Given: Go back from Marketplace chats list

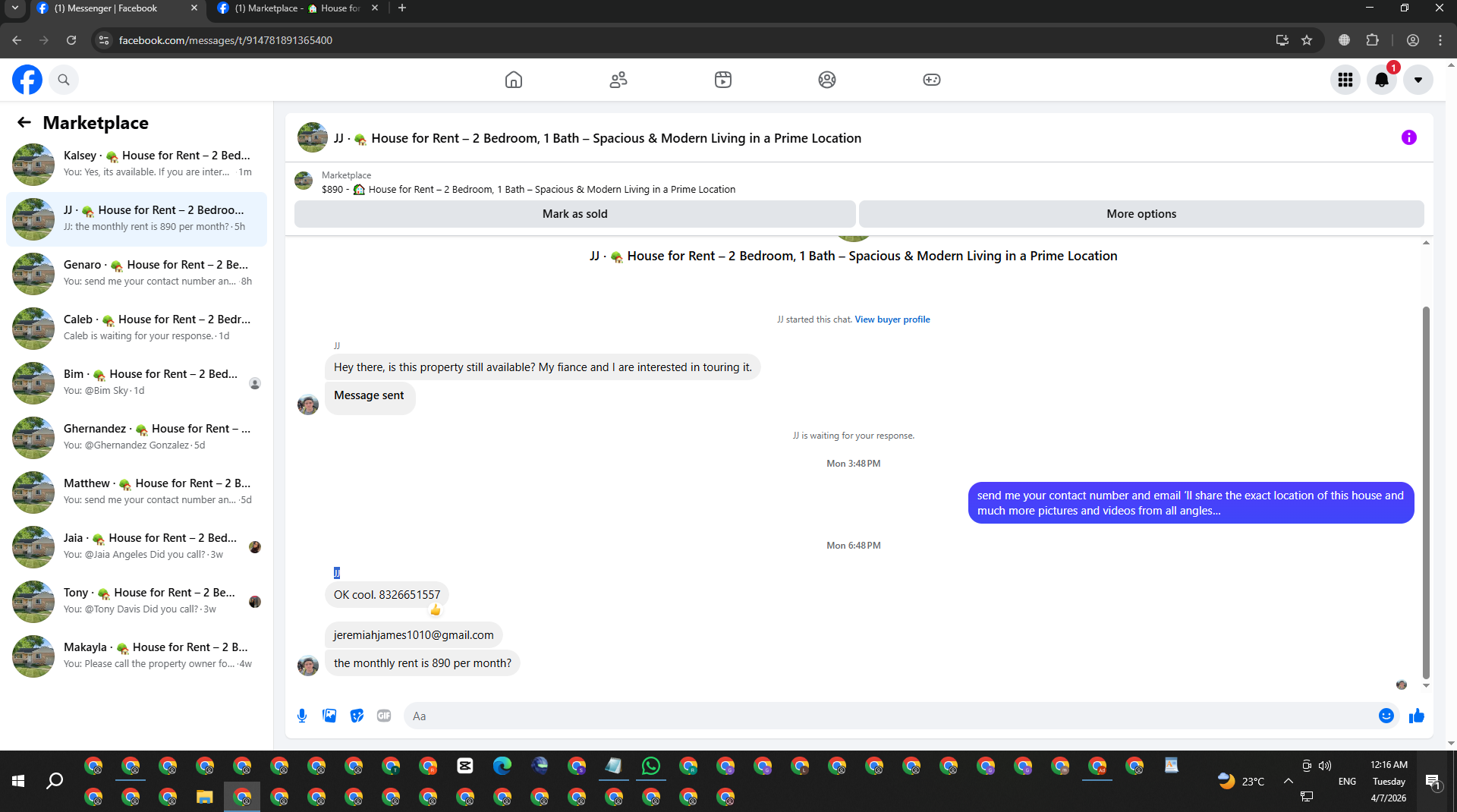Looking at the screenshot, I should tap(24, 122).
